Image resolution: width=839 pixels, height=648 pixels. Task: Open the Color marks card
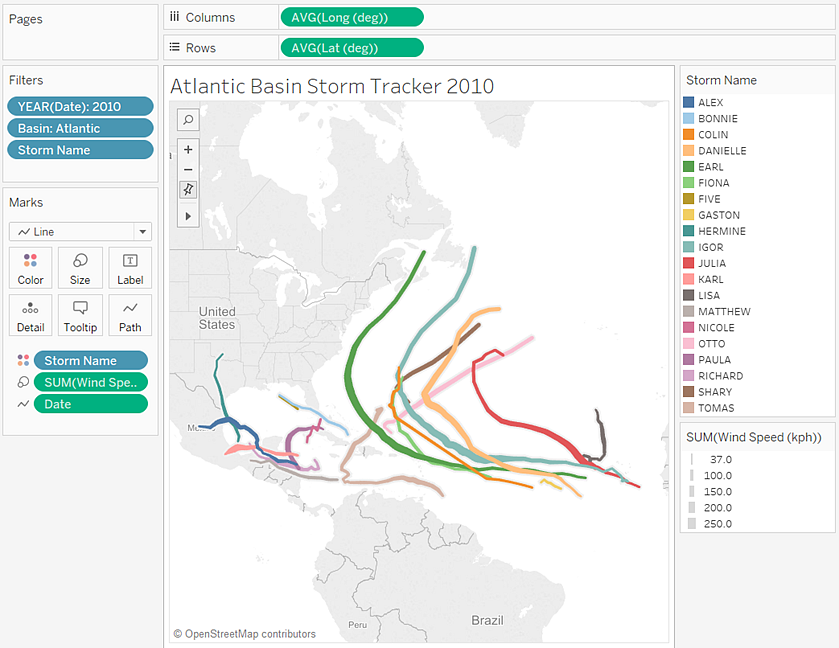(x=30, y=268)
